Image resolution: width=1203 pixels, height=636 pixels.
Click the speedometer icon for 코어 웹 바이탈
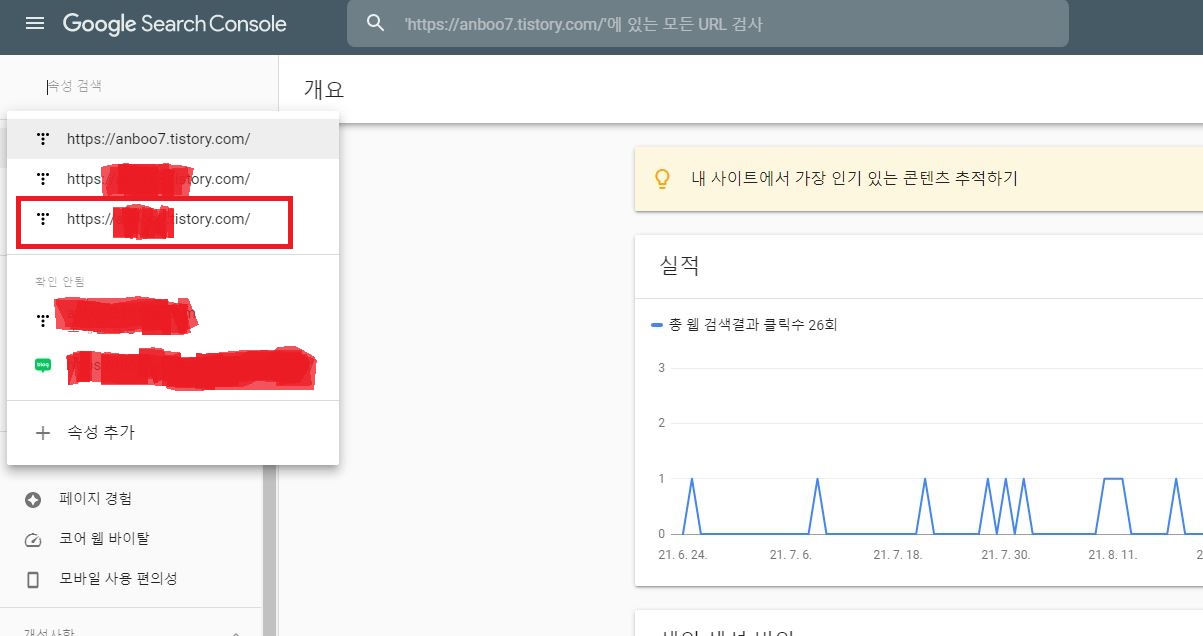[33, 539]
